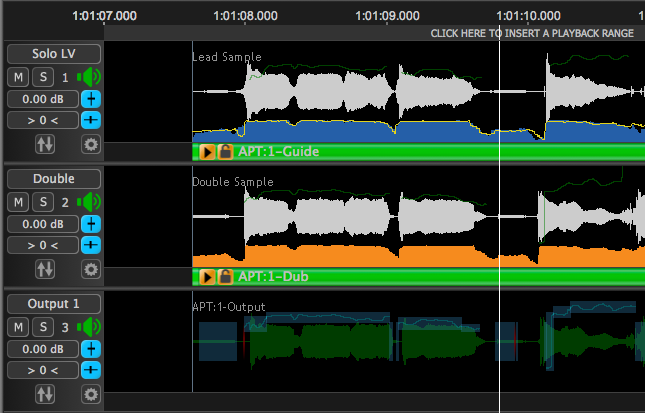Click the Solo LV pan value field
Viewport: 645px width, 413px height.
43,120
